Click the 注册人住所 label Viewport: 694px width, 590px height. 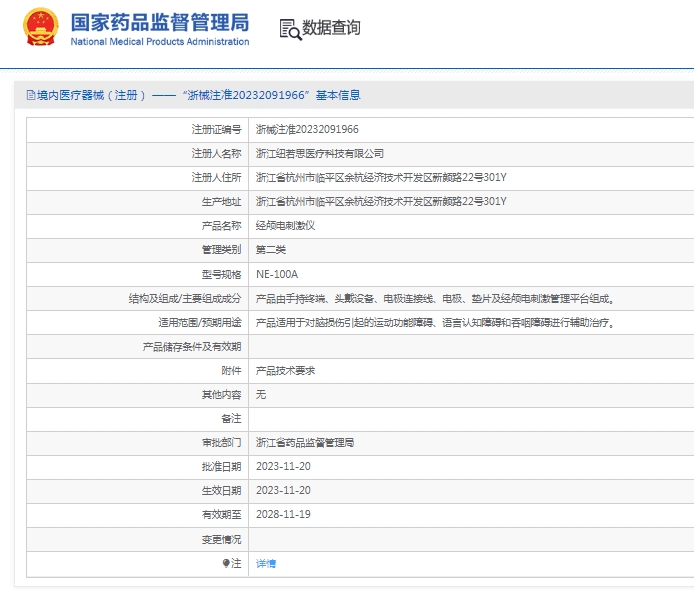point(216,177)
